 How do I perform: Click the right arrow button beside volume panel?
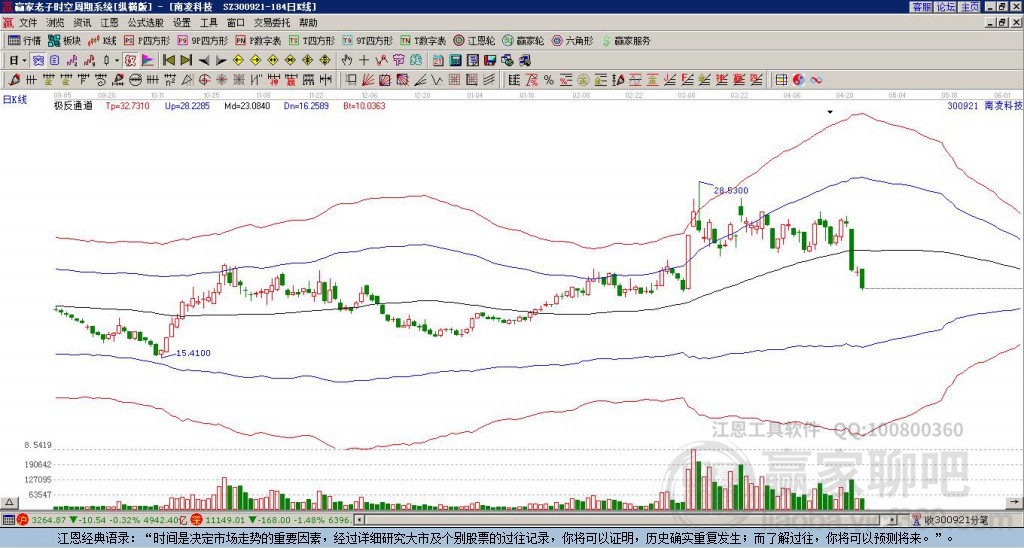[1015, 502]
